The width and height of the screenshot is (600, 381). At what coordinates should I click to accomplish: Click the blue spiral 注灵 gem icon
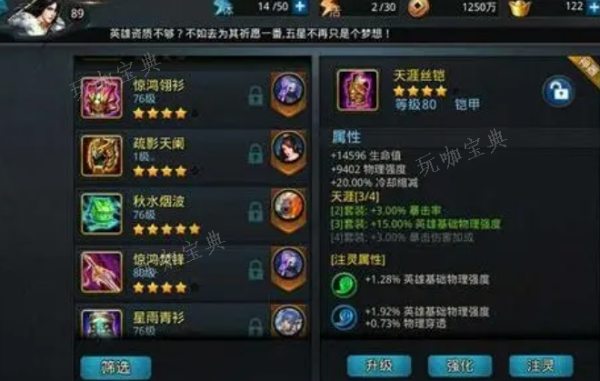click(344, 317)
